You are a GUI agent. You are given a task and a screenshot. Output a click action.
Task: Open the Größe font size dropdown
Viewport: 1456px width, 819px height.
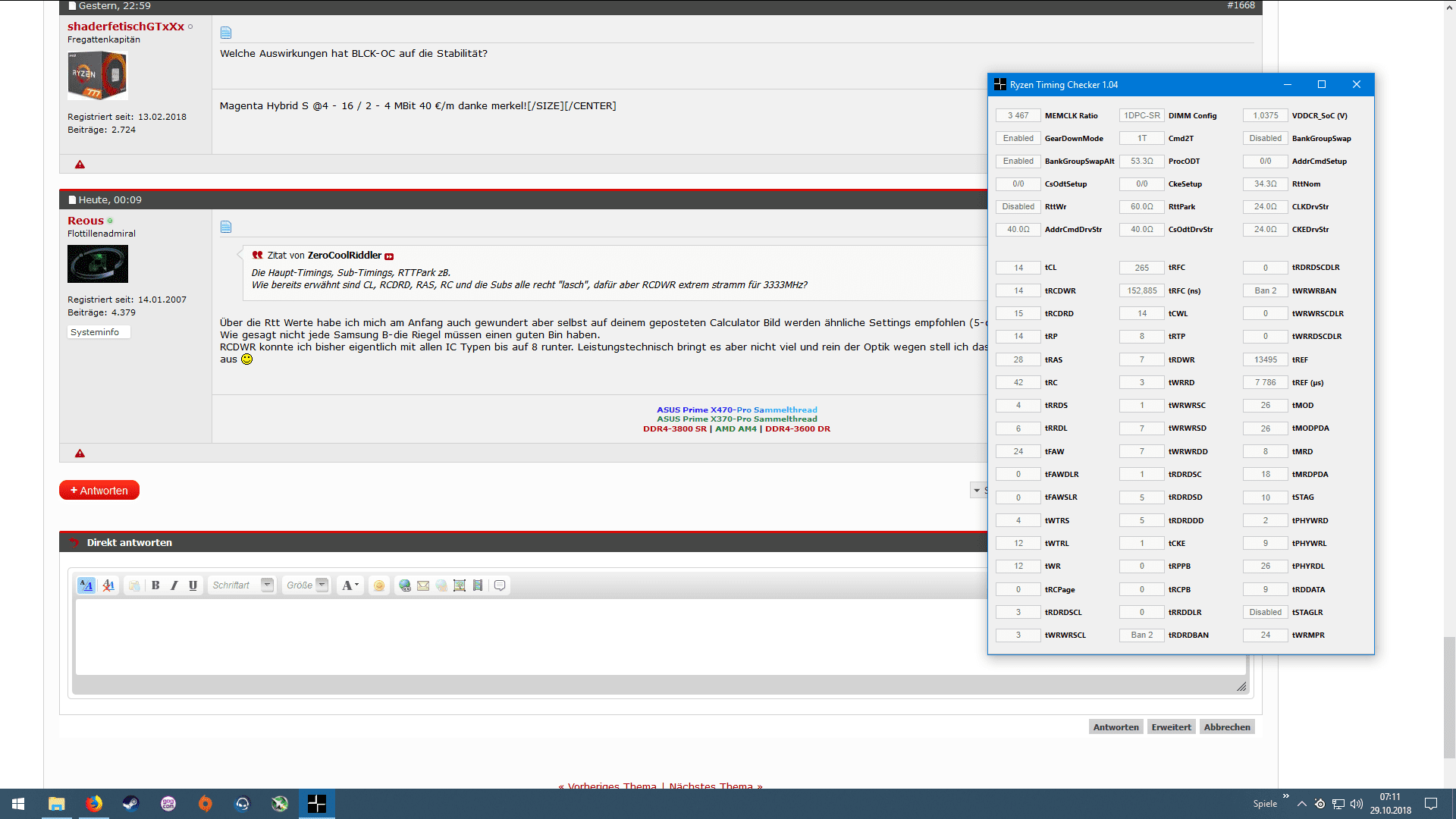pos(322,585)
